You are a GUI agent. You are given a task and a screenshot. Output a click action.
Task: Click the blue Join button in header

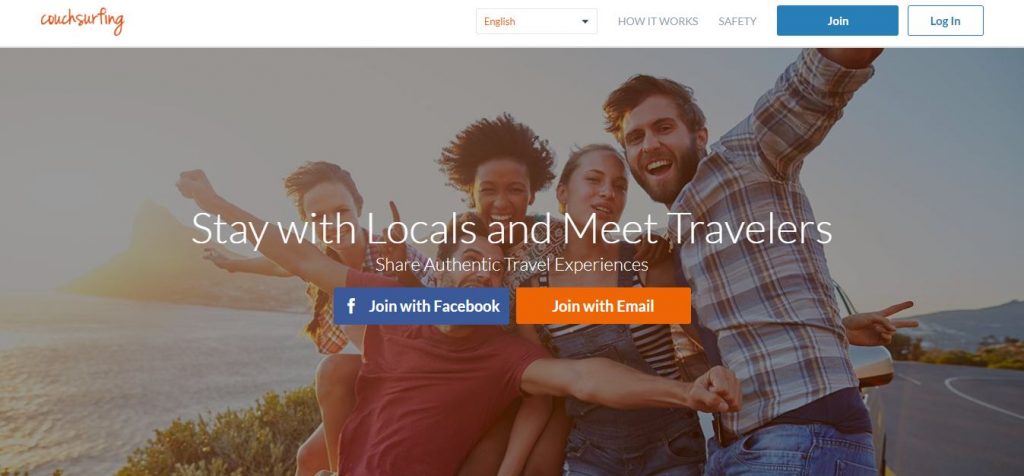837,21
